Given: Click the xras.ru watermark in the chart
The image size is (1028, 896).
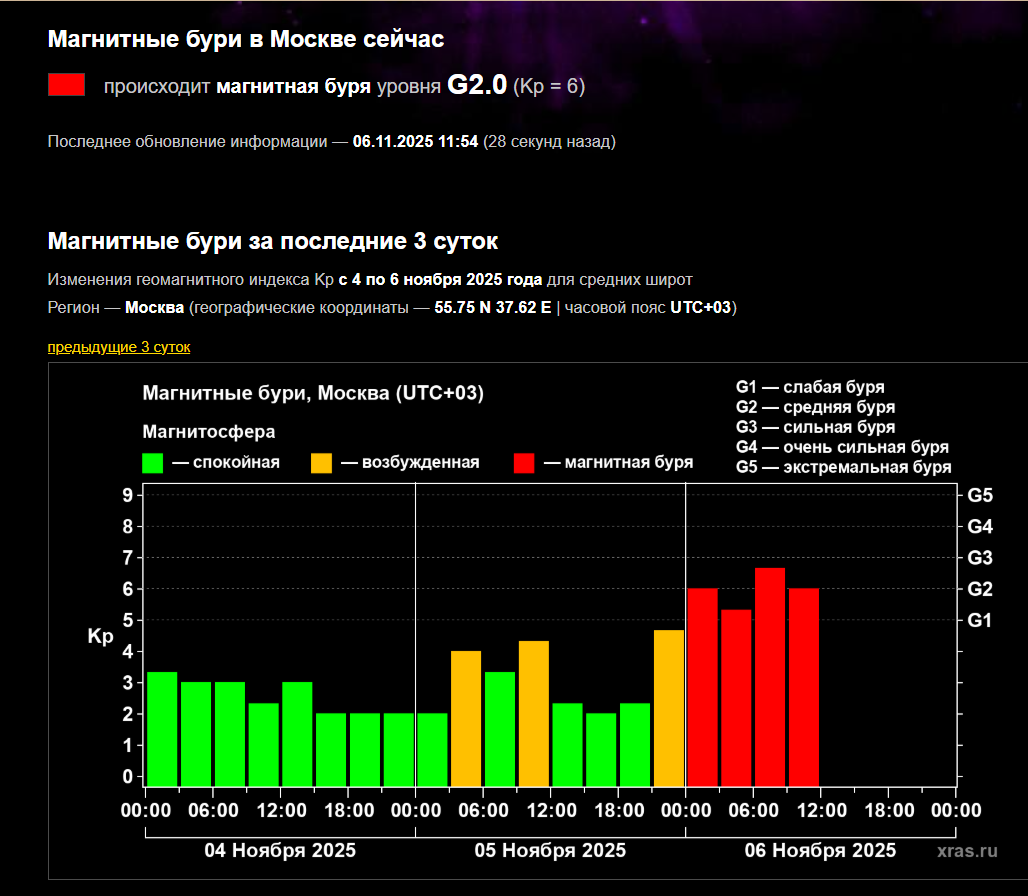Looking at the screenshot, I should pos(967,851).
